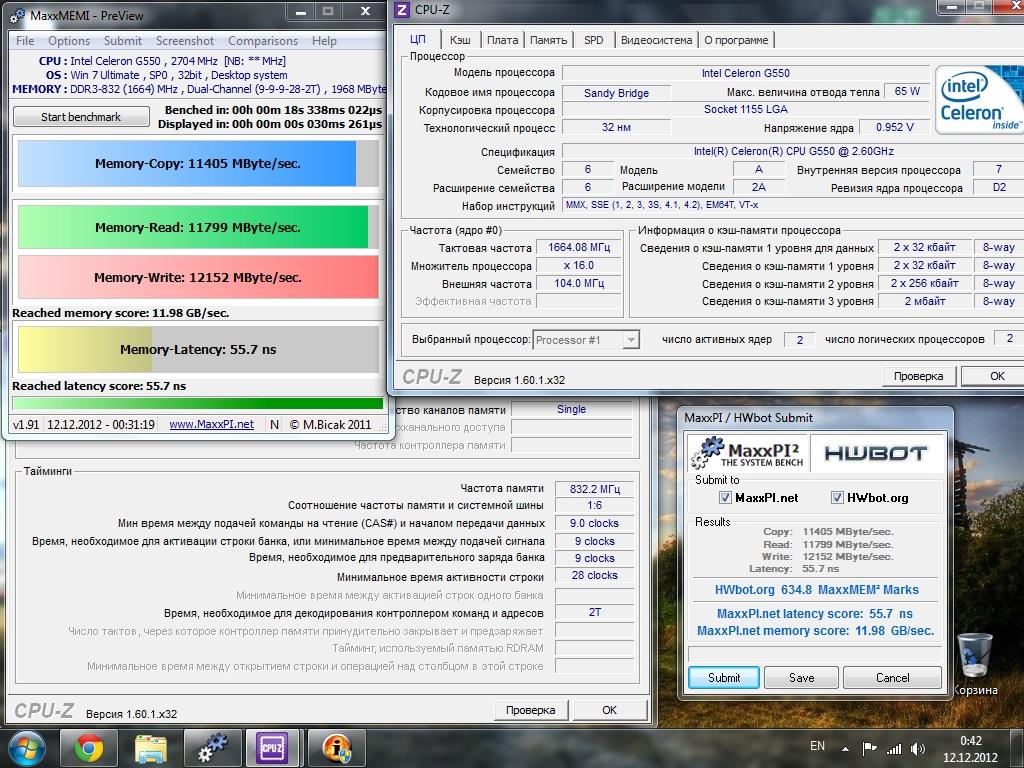
Task: Click the MaxxMEM title bar gear icon
Action: [x=18, y=15]
